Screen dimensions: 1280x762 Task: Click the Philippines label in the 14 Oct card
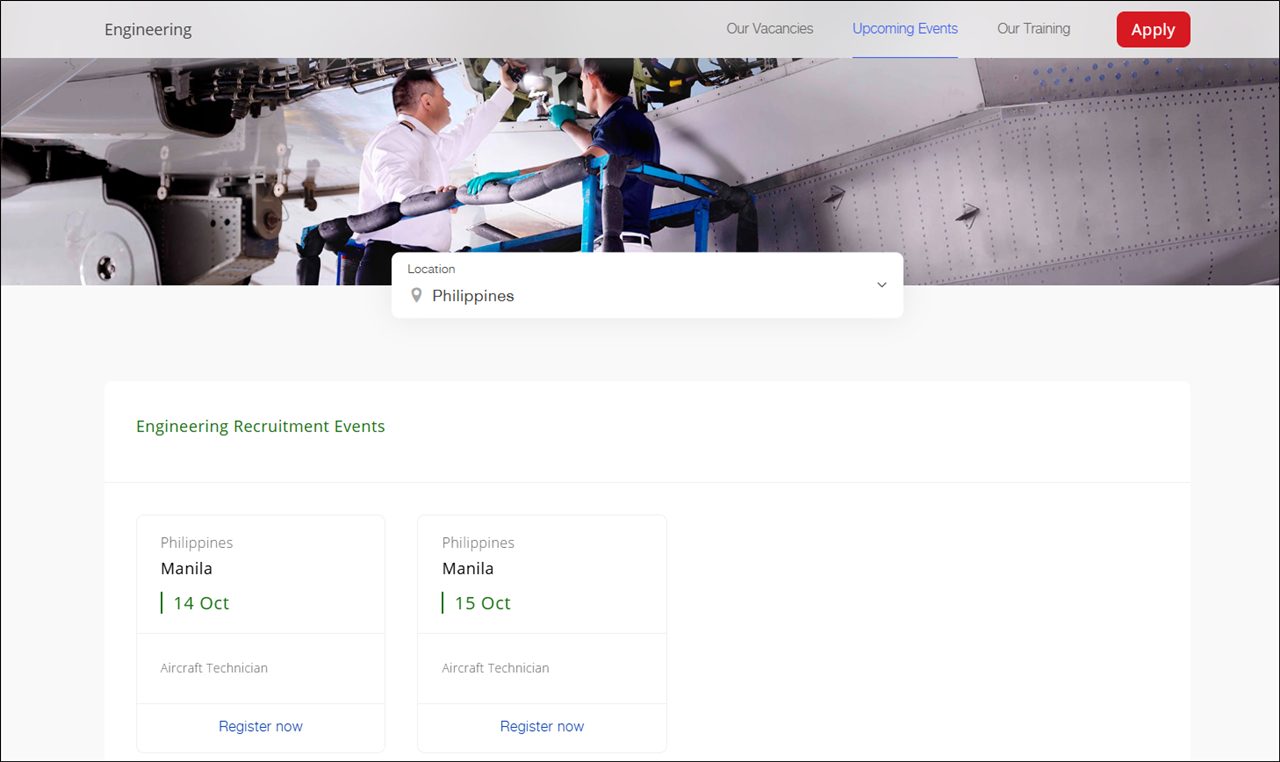click(196, 543)
